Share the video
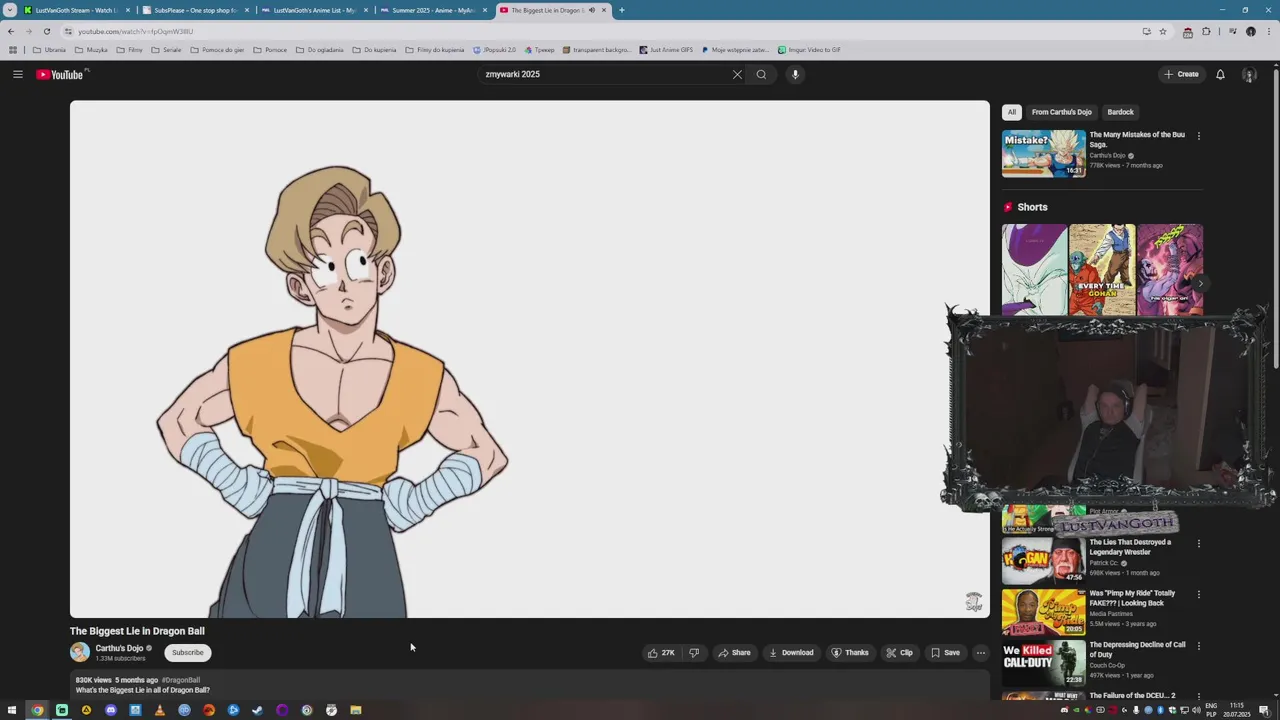 click(734, 653)
